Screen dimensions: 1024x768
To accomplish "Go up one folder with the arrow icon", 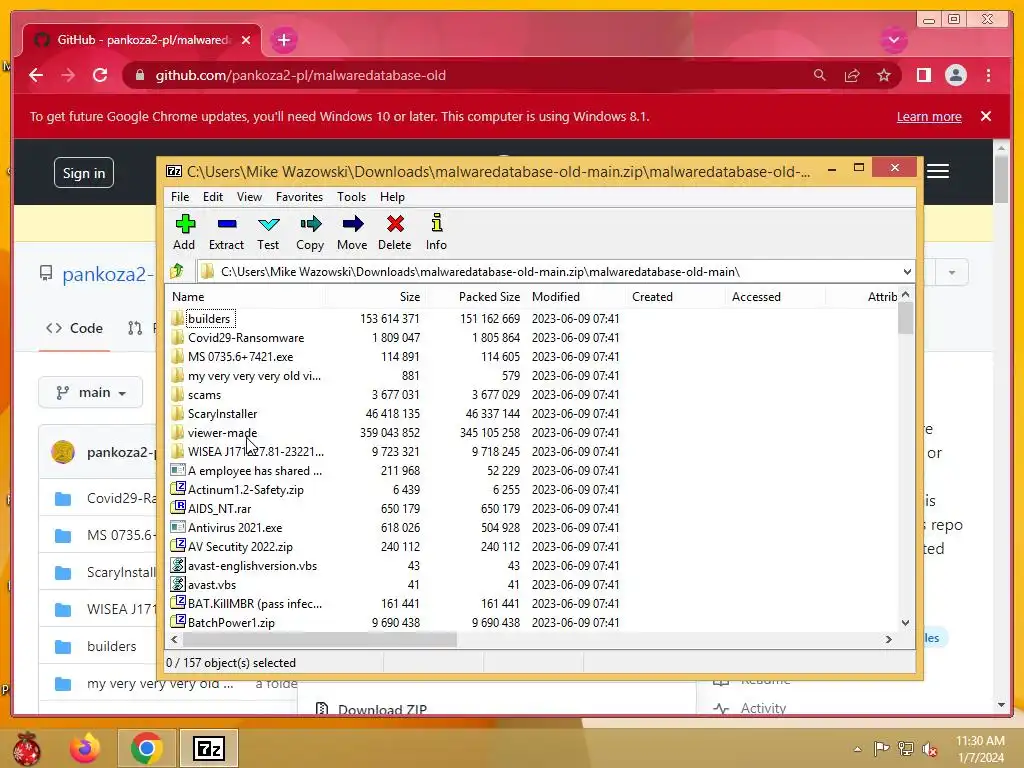I will click(x=177, y=271).
